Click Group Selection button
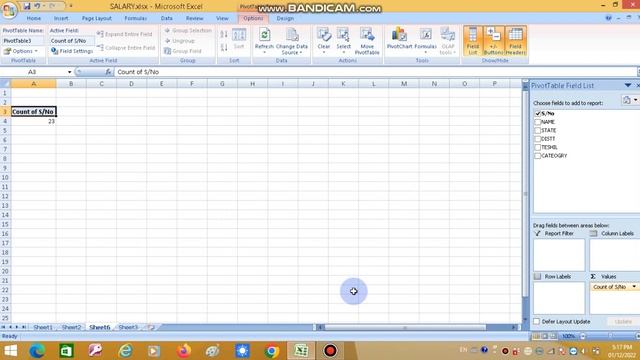 coord(188,31)
